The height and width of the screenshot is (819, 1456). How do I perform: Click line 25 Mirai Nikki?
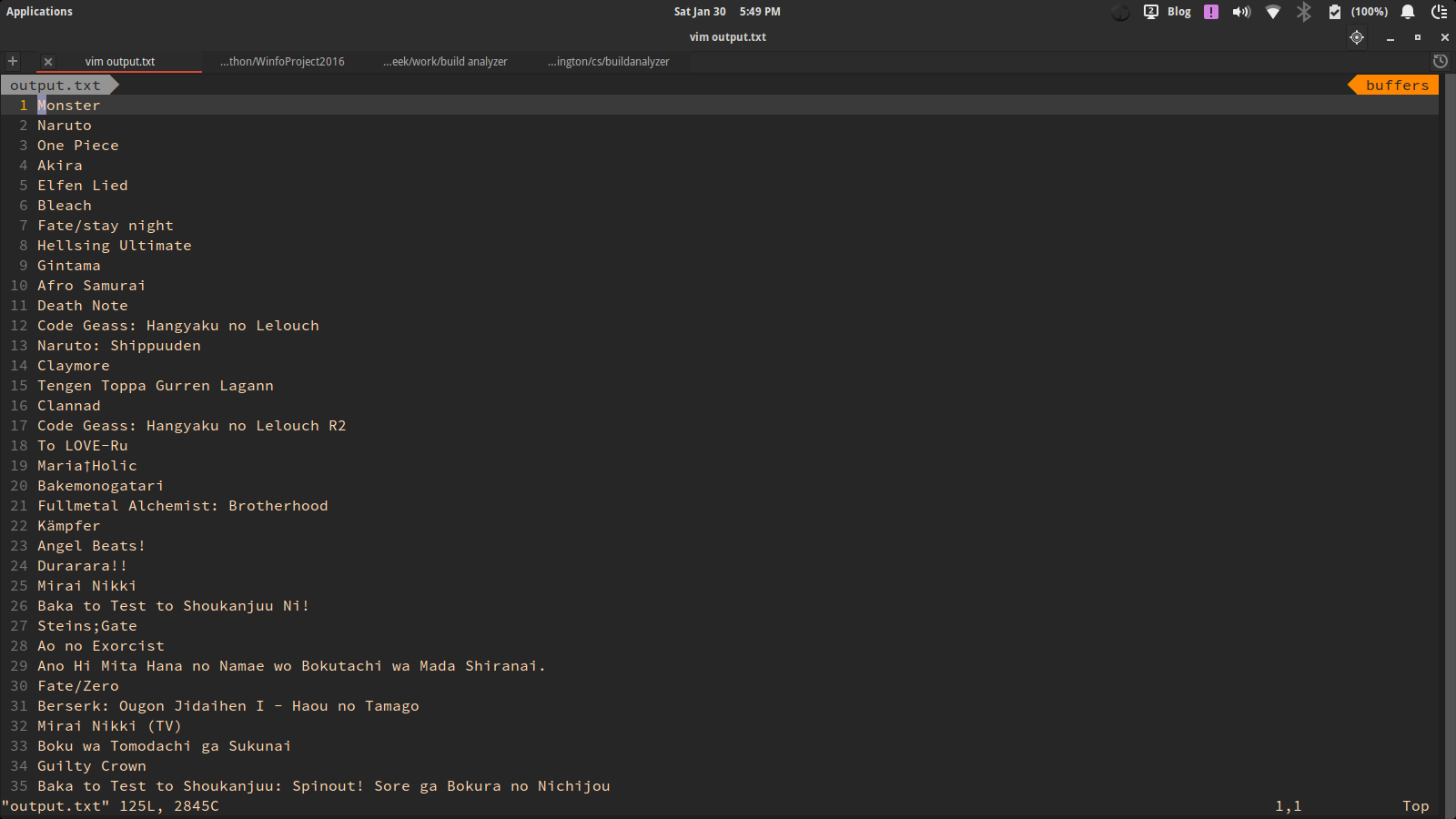87,586
